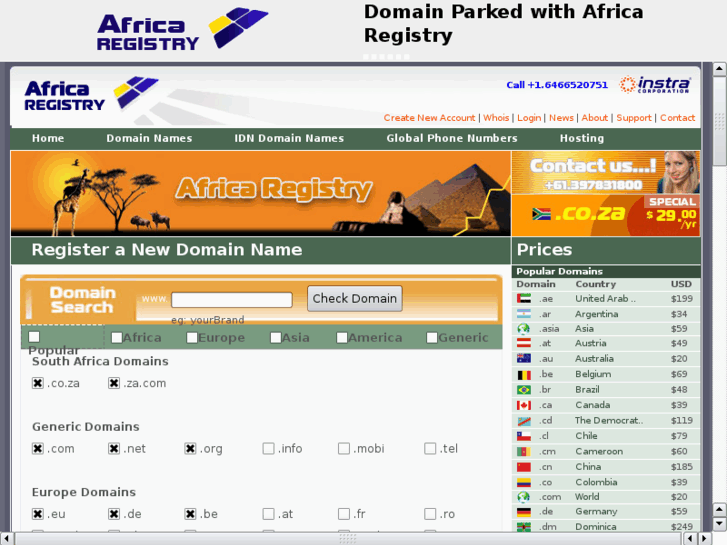Click the DR Congo flag next to .cd

(524, 421)
